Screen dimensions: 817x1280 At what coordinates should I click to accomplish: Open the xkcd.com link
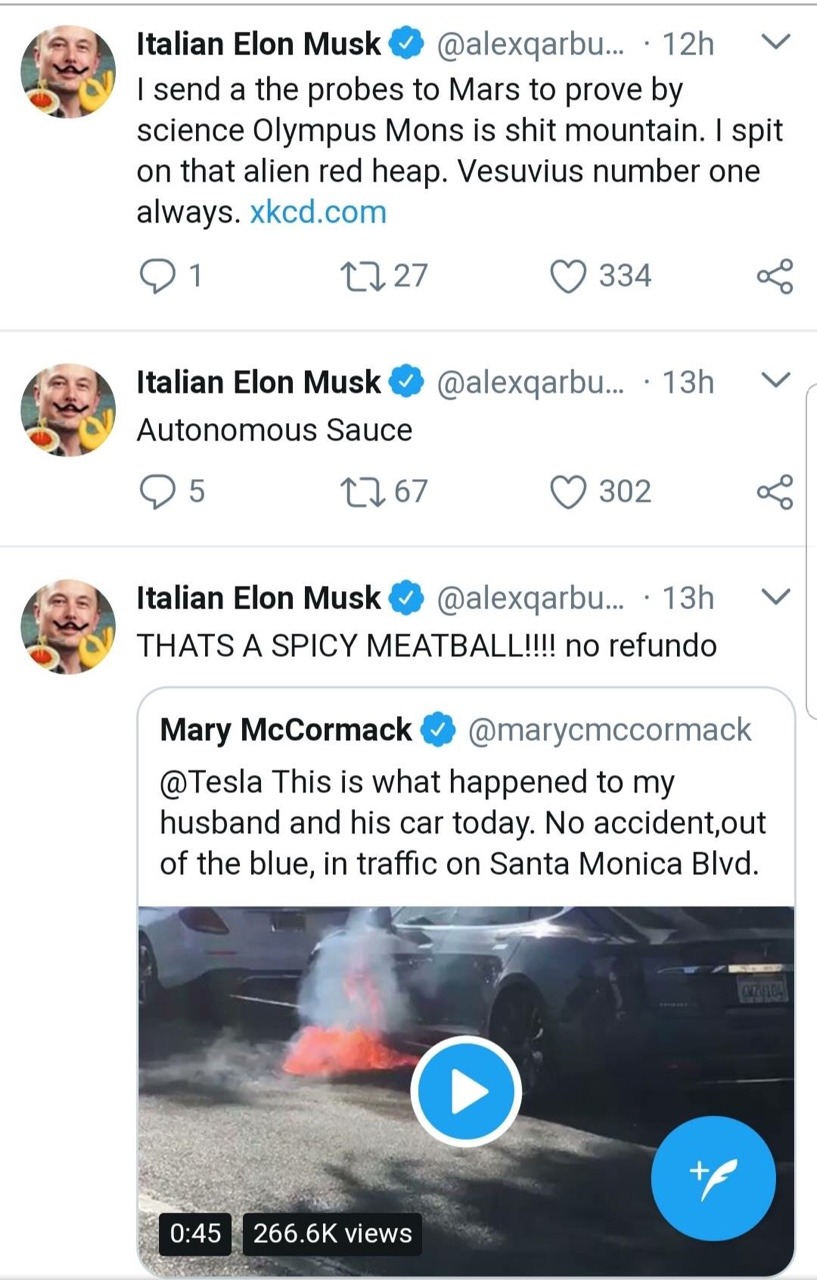click(x=317, y=212)
